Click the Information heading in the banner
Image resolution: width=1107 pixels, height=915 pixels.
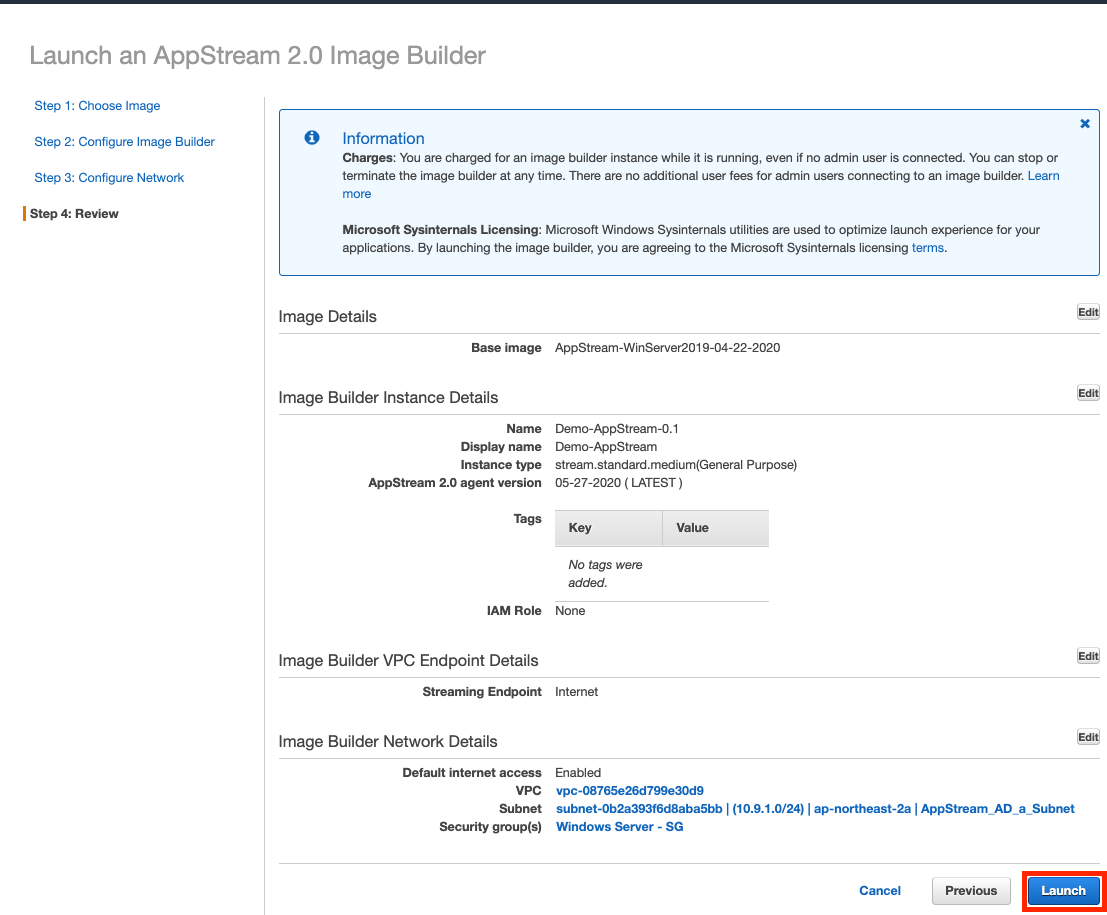pos(383,138)
